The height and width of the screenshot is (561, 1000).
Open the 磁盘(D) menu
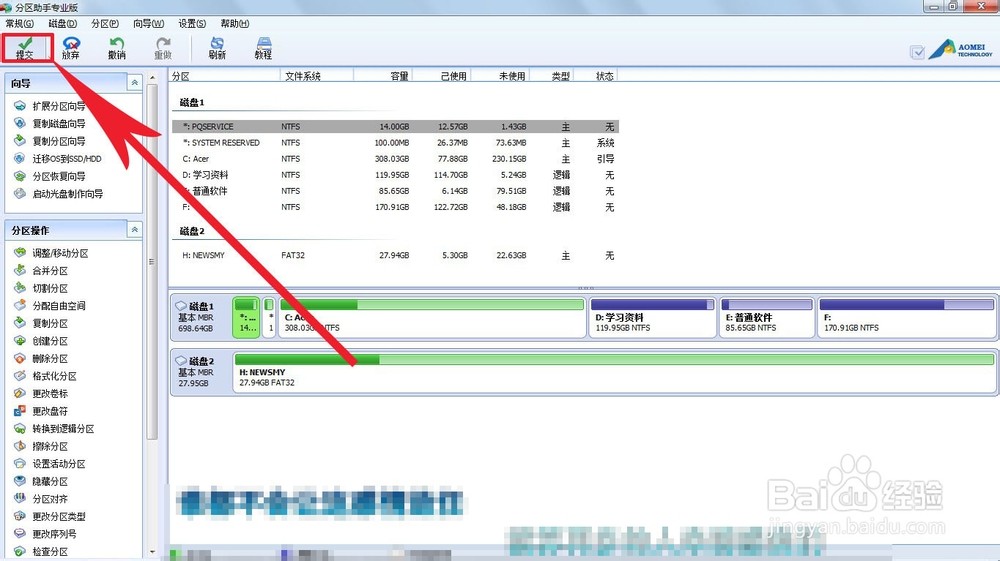tap(62, 23)
